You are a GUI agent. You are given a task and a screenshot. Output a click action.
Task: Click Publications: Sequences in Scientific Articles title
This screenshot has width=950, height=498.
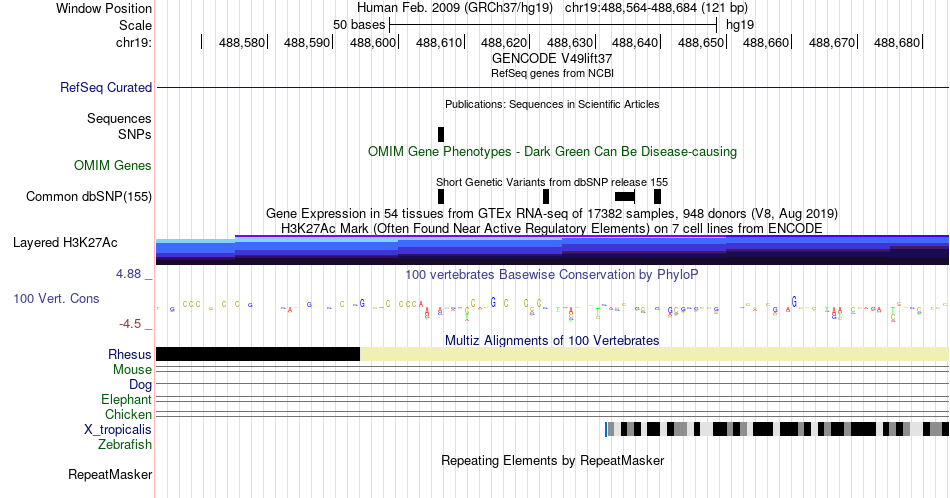tap(552, 104)
